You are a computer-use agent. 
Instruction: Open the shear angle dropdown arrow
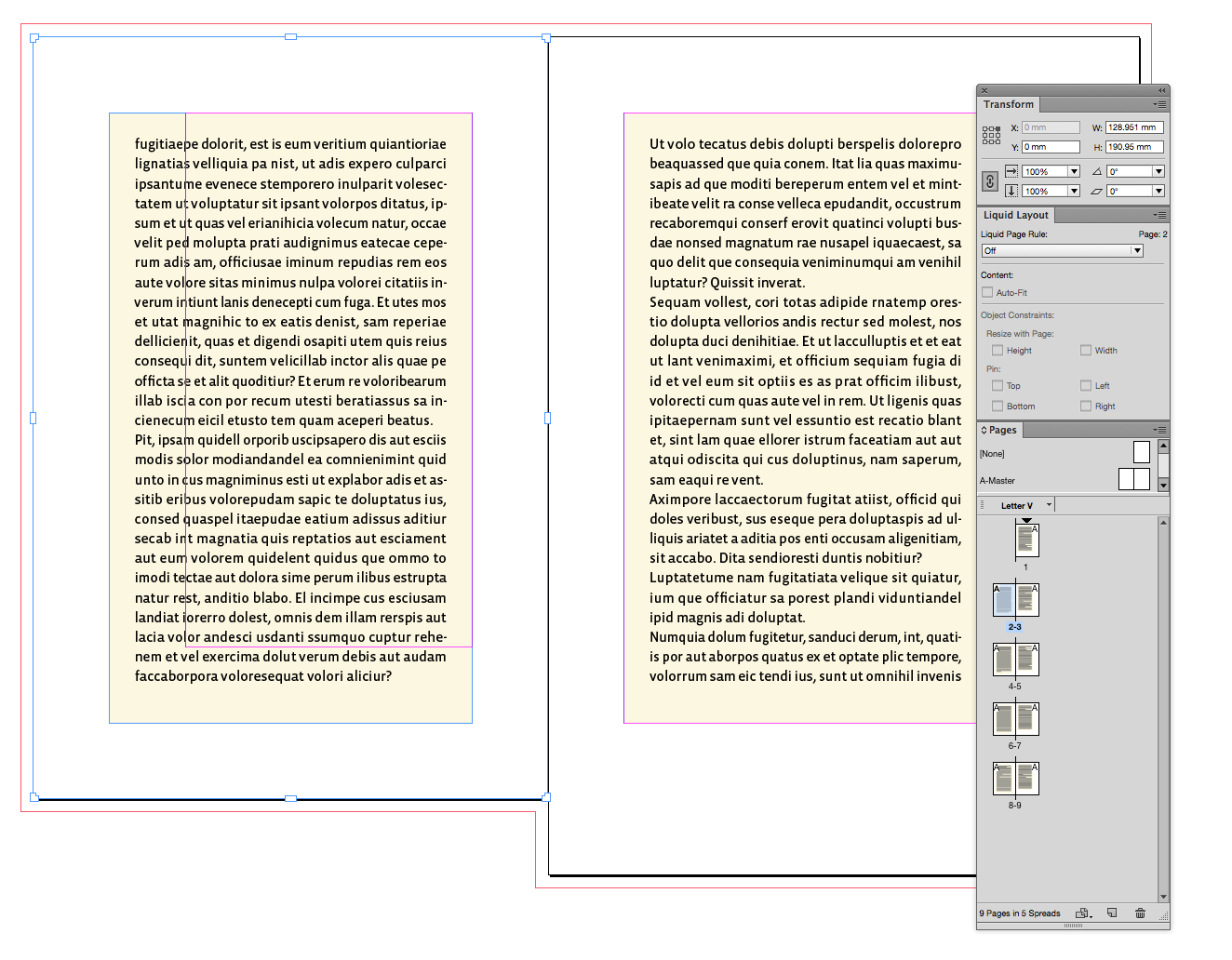point(1158,191)
